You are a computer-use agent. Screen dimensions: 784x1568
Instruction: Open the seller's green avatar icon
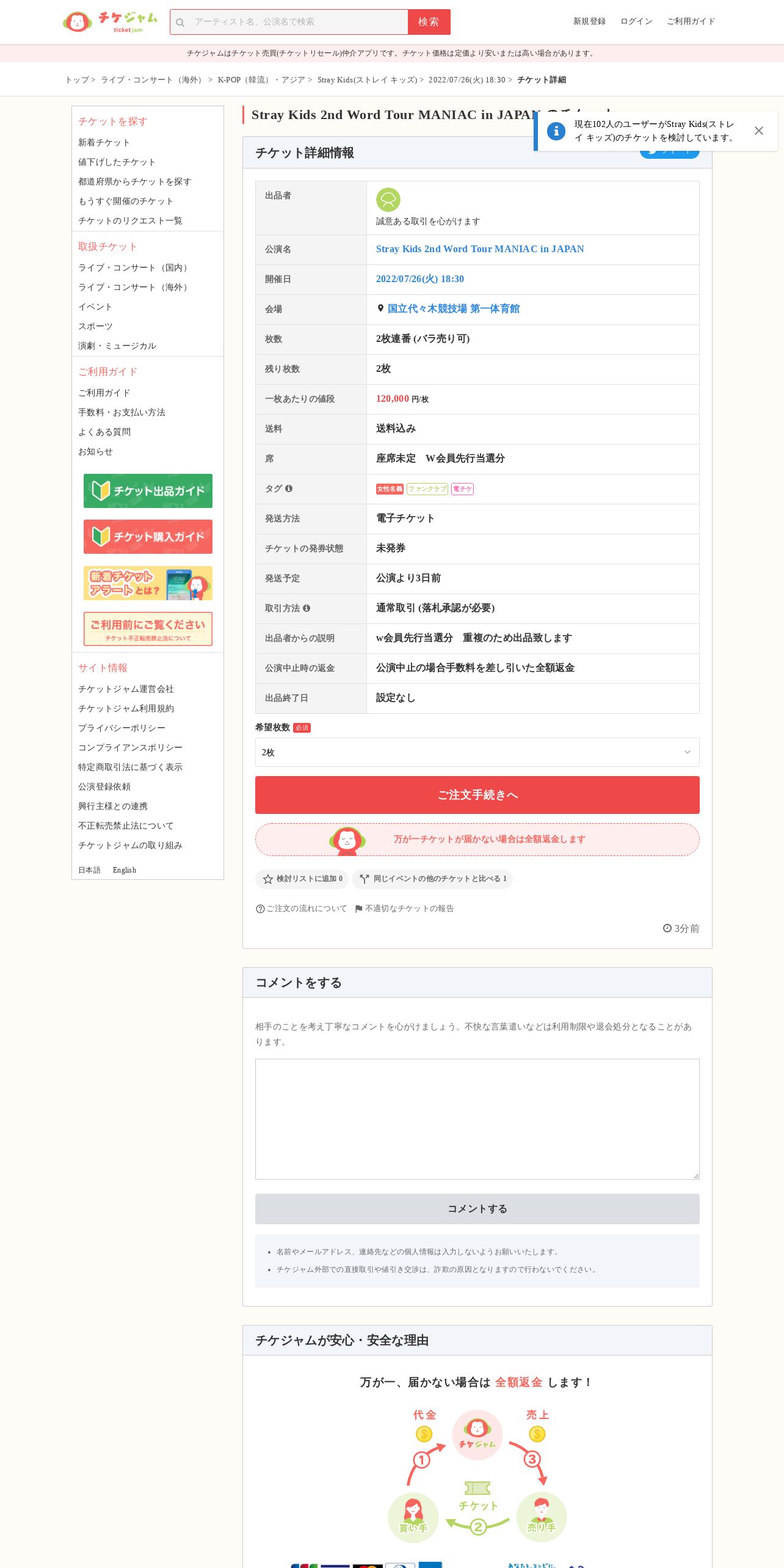[388, 200]
